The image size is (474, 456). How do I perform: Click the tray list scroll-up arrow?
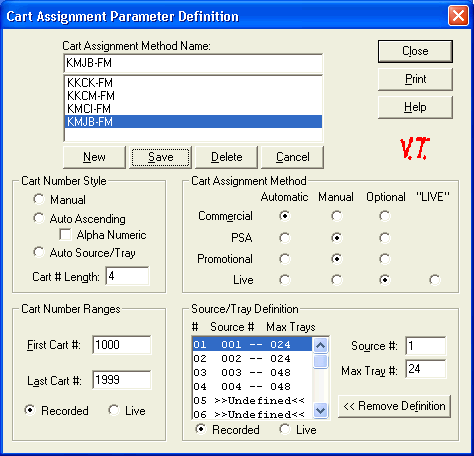[320, 345]
